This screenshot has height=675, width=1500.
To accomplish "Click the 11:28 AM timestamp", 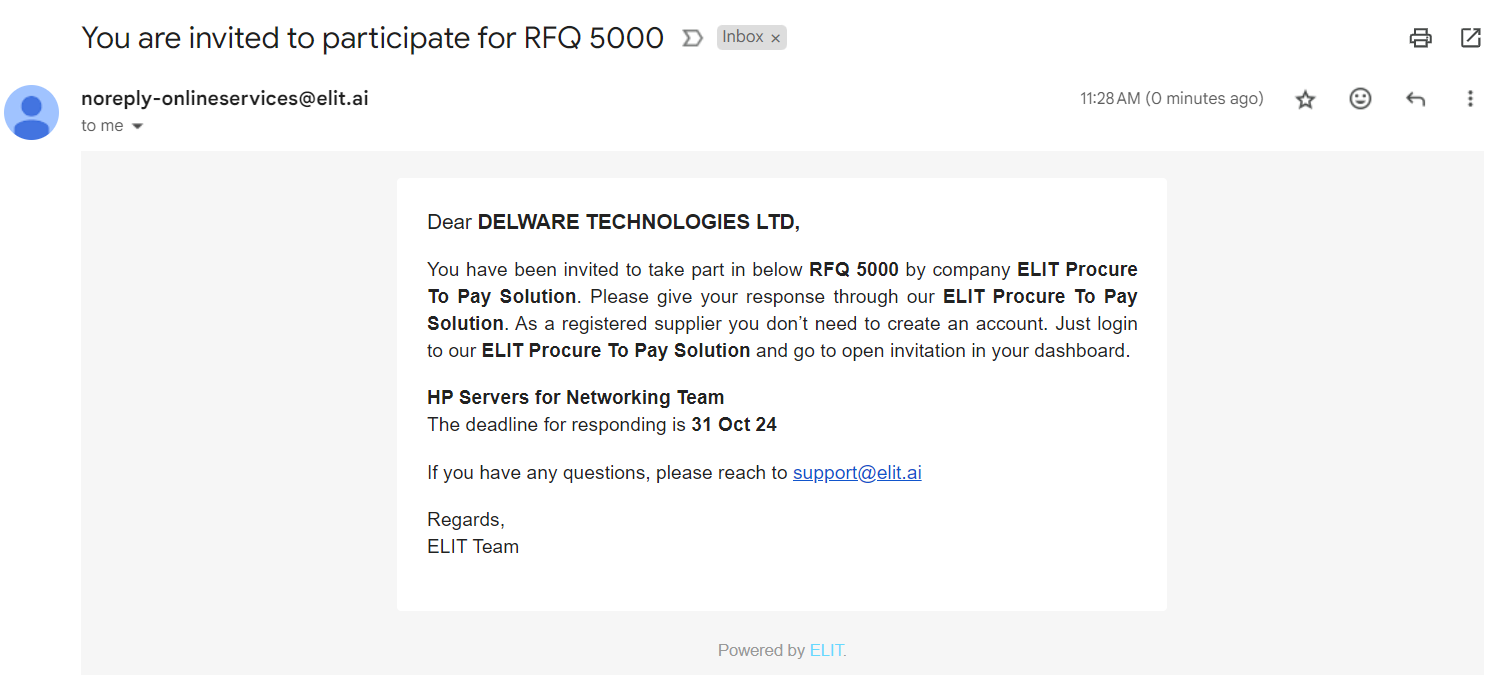I will pyautogui.click(x=1171, y=99).
